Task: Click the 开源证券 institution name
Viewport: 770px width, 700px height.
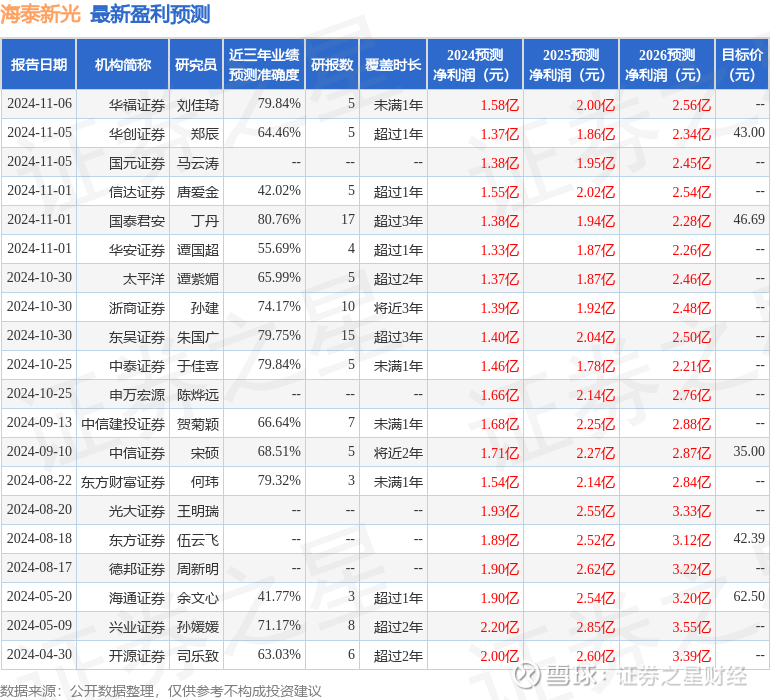Action: [137, 656]
